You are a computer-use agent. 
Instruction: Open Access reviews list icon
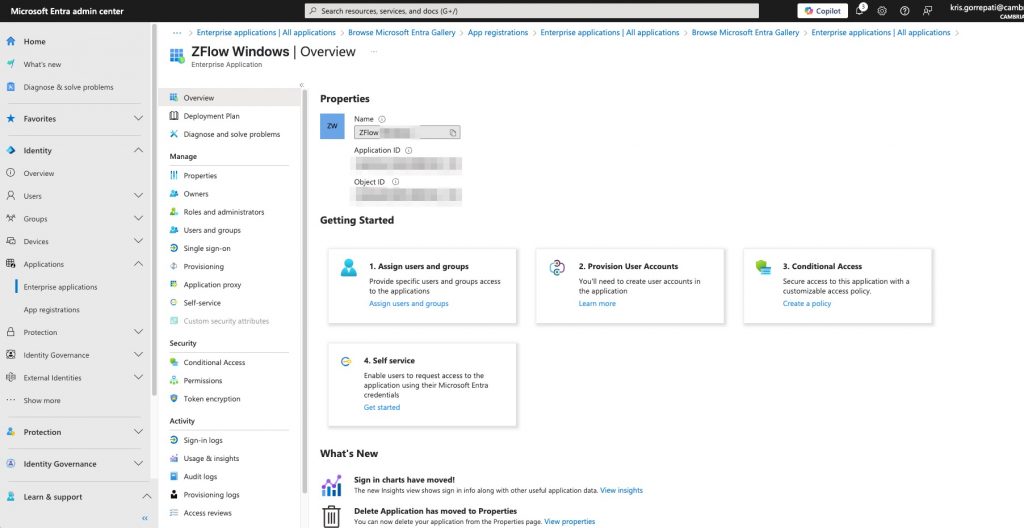(x=174, y=513)
